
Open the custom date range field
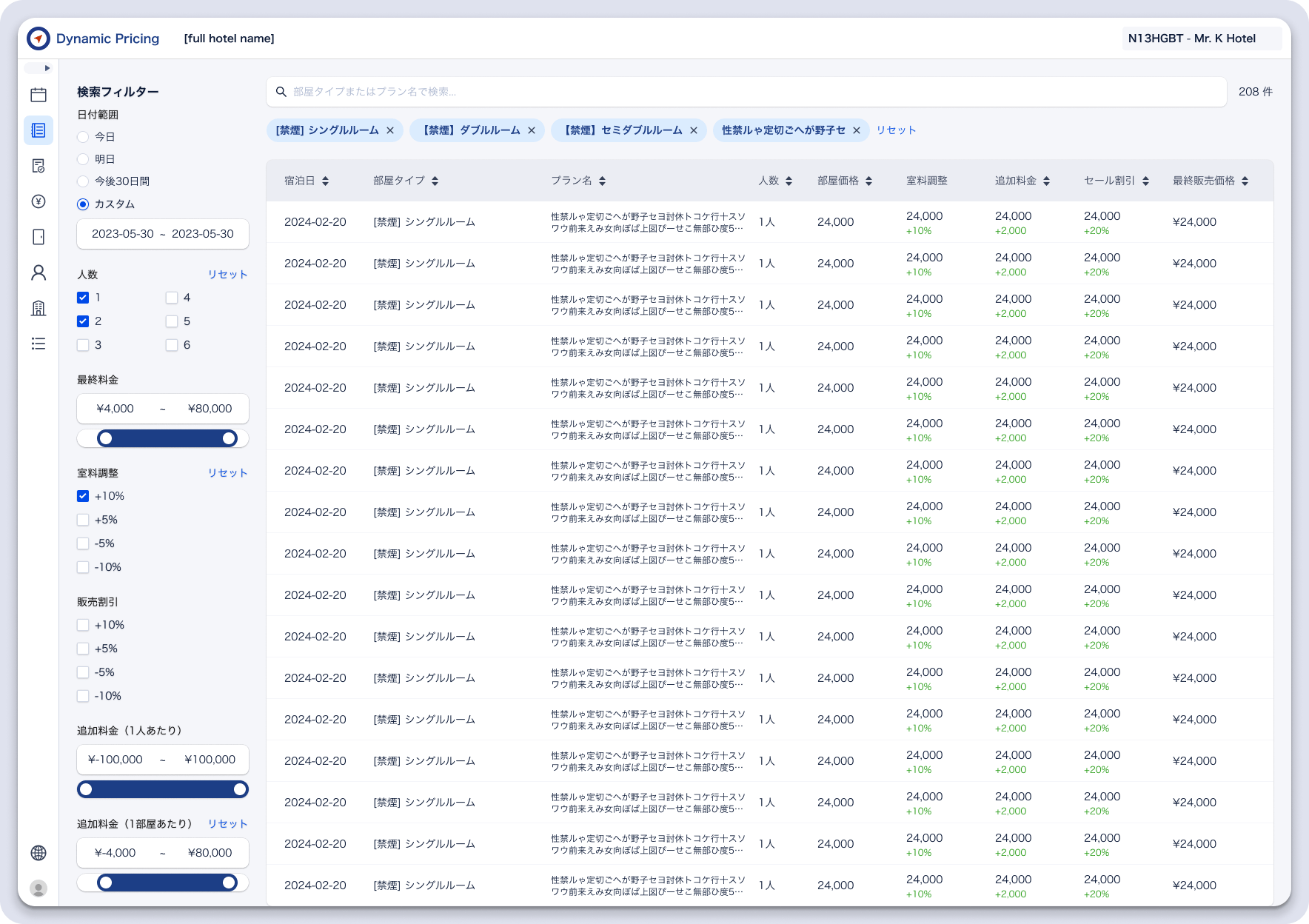(x=163, y=234)
